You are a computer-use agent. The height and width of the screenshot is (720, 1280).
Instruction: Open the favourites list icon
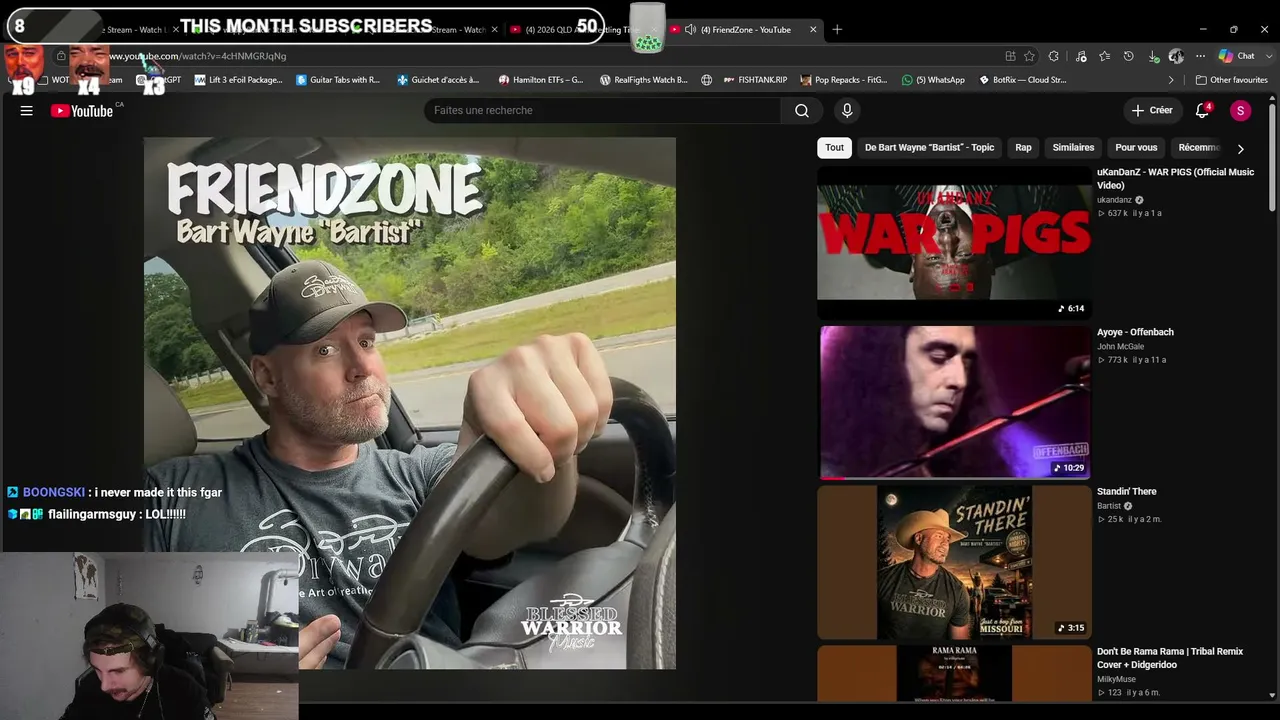1104,56
